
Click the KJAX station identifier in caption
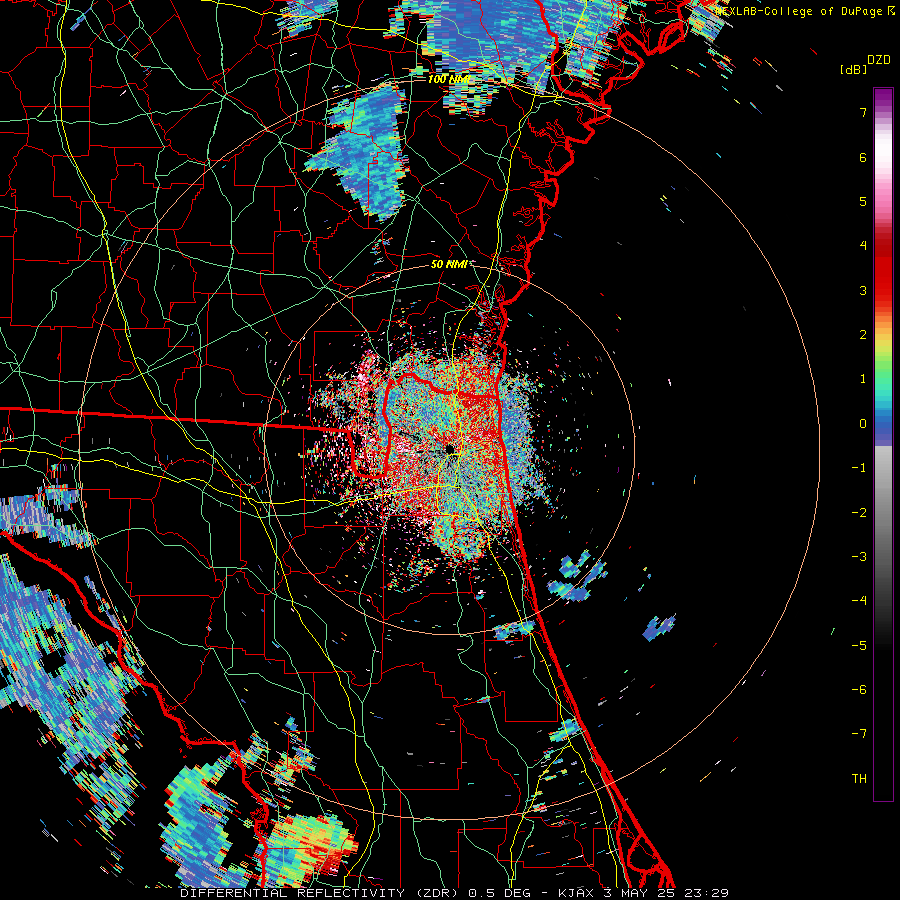575,893
